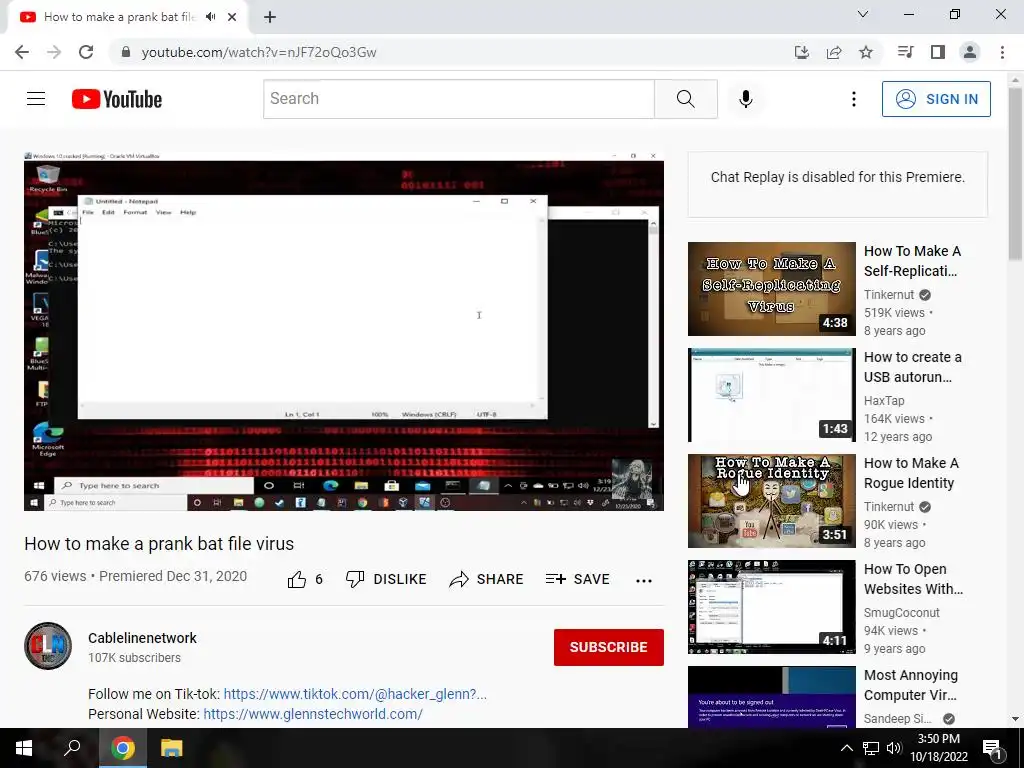Focus the YouTube Search input field
Screen dimensions: 1024x768
458,99
